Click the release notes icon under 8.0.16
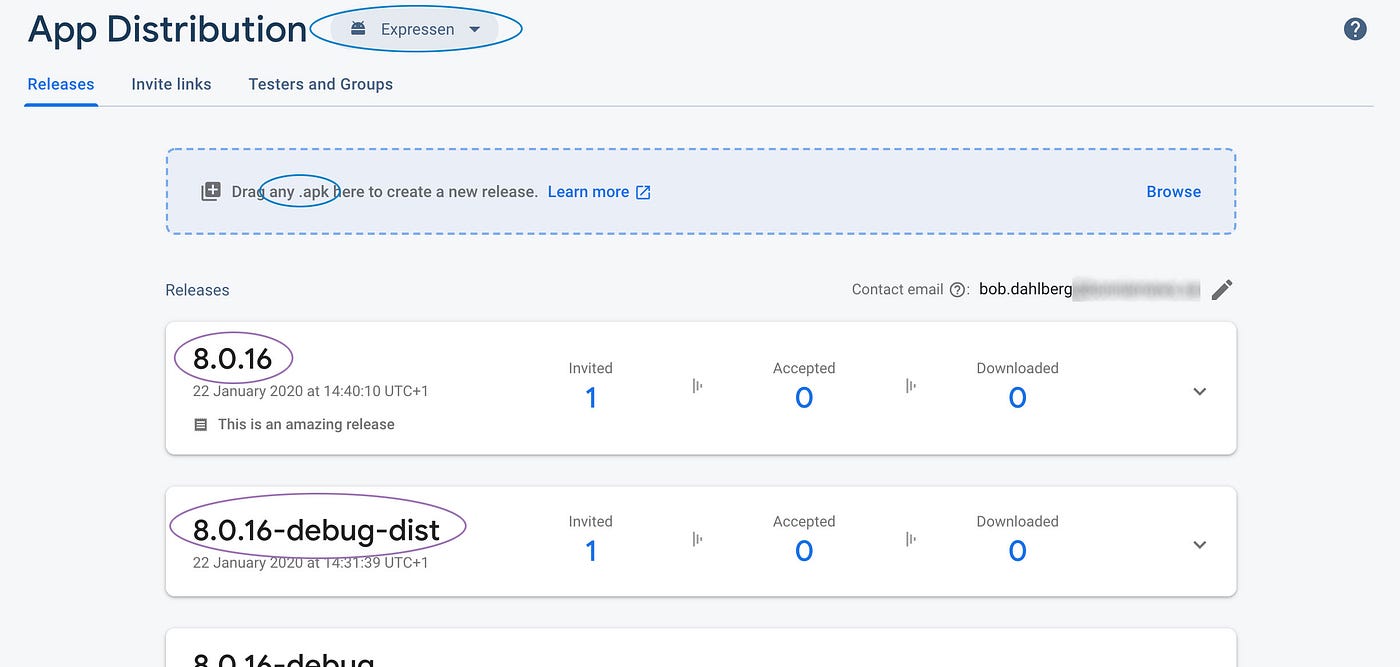 [x=200, y=425]
